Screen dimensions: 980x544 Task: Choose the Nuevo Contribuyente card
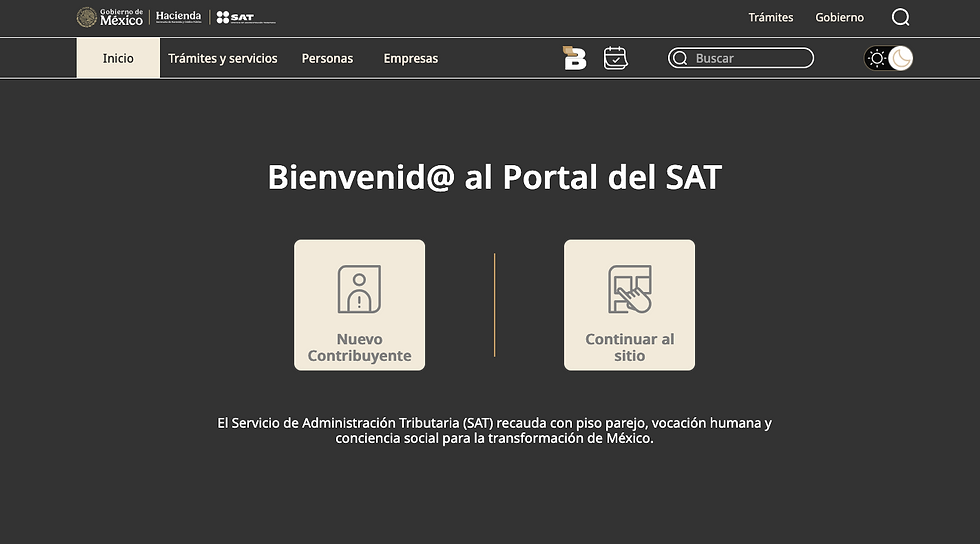click(x=359, y=305)
